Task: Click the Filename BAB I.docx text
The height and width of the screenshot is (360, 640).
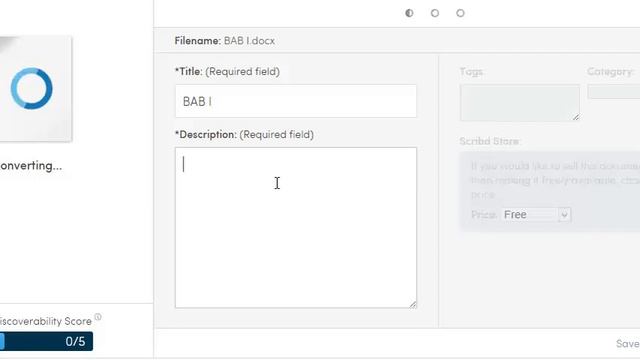Action: (x=224, y=41)
